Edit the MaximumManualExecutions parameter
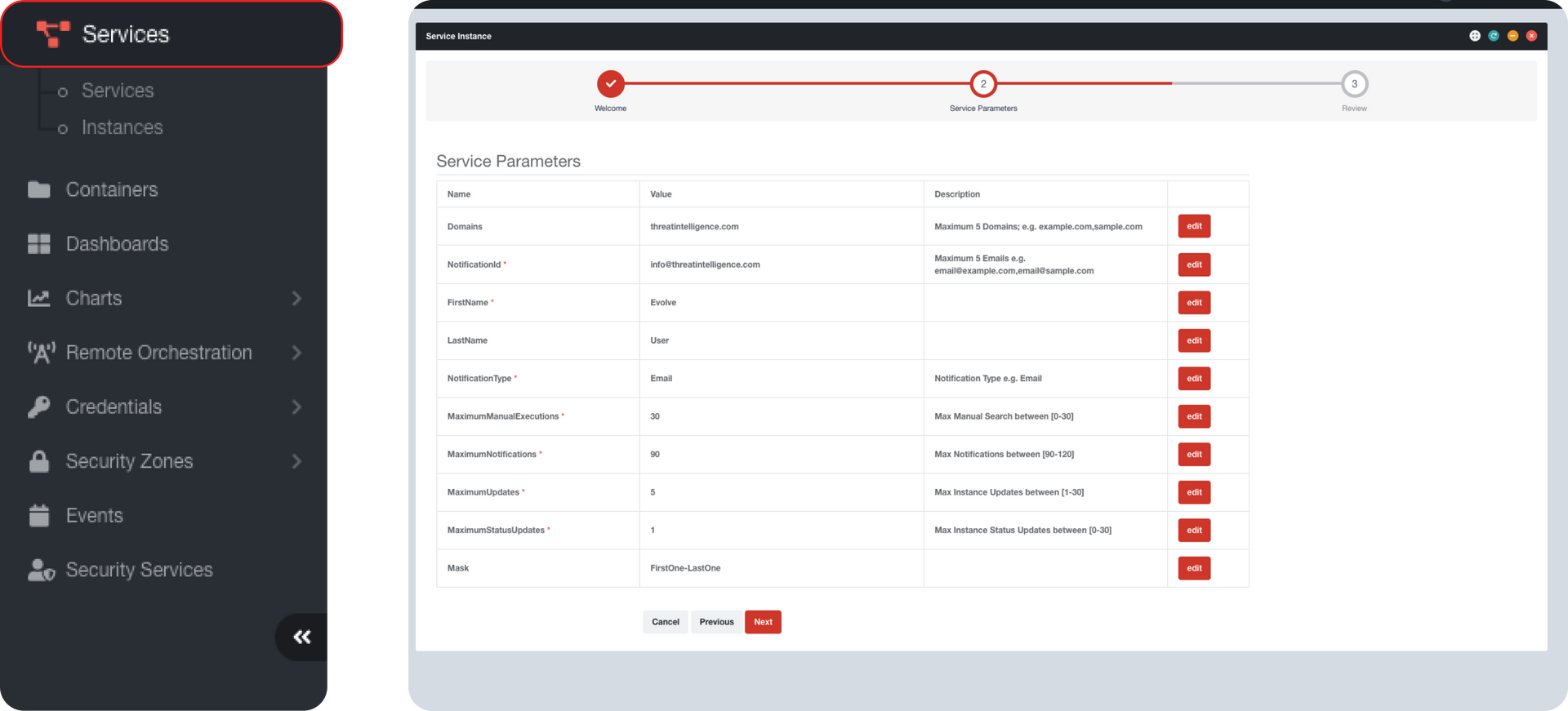 (x=1194, y=416)
